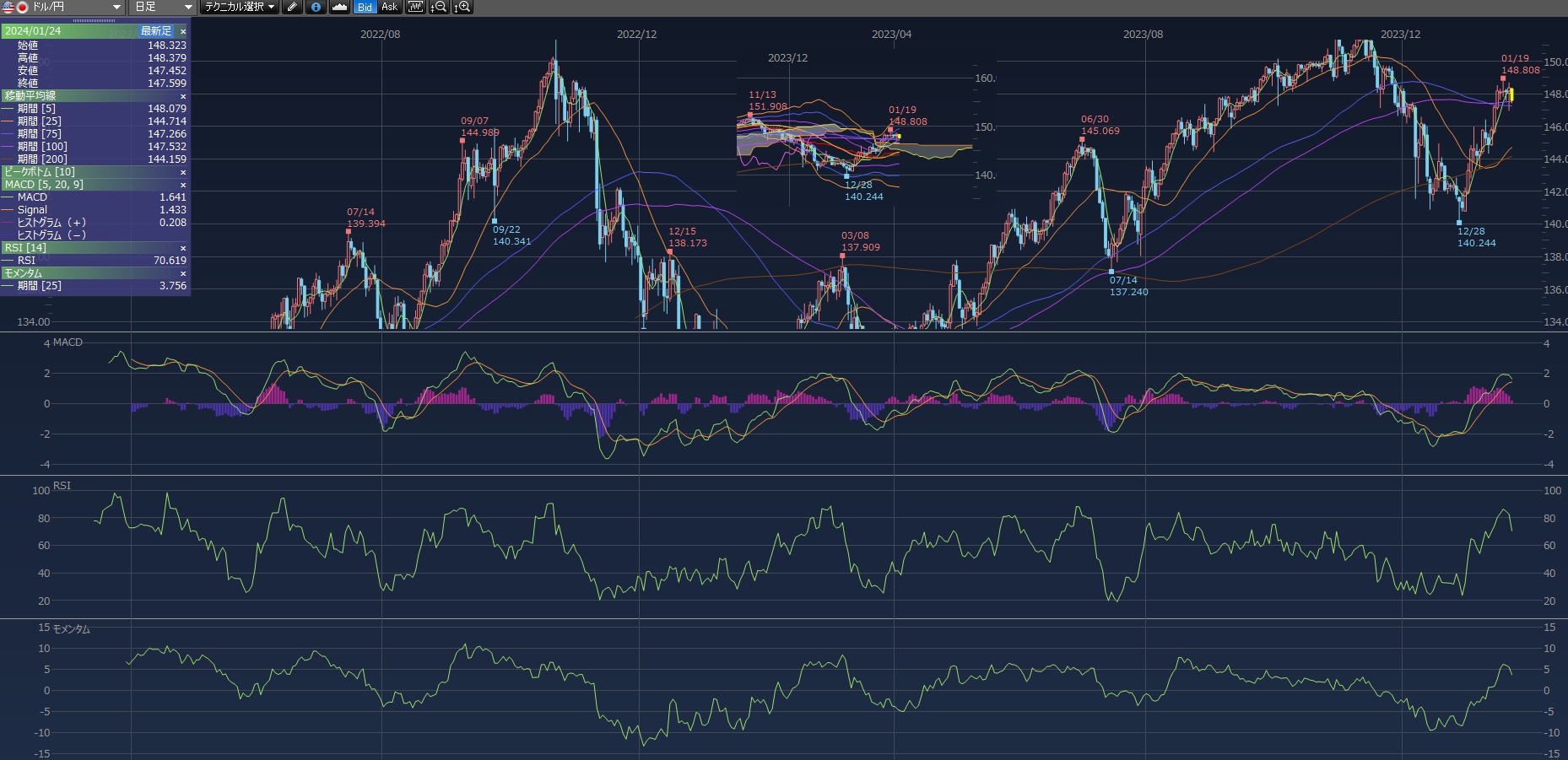
Task: Zoom in the chart vertically
Action: (462, 7)
